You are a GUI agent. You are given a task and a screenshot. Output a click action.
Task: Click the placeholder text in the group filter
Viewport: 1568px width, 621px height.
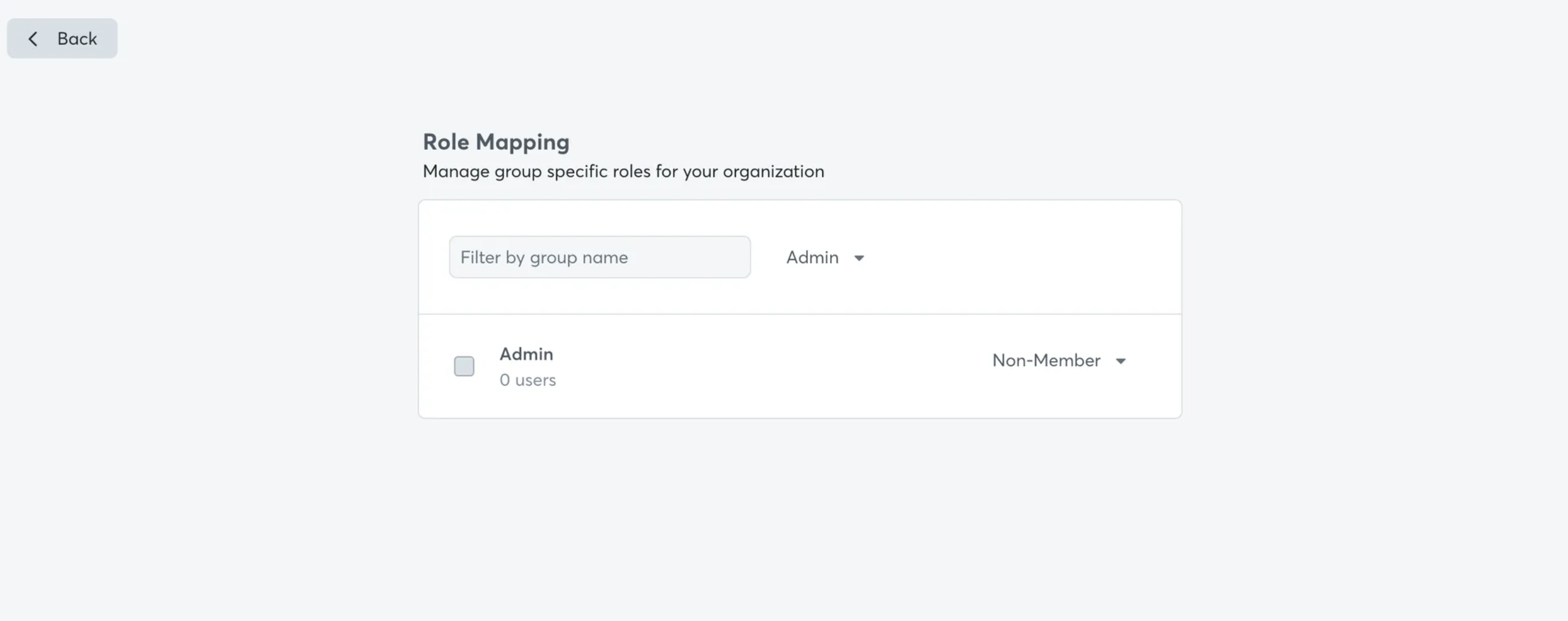pyautogui.click(x=544, y=257)
